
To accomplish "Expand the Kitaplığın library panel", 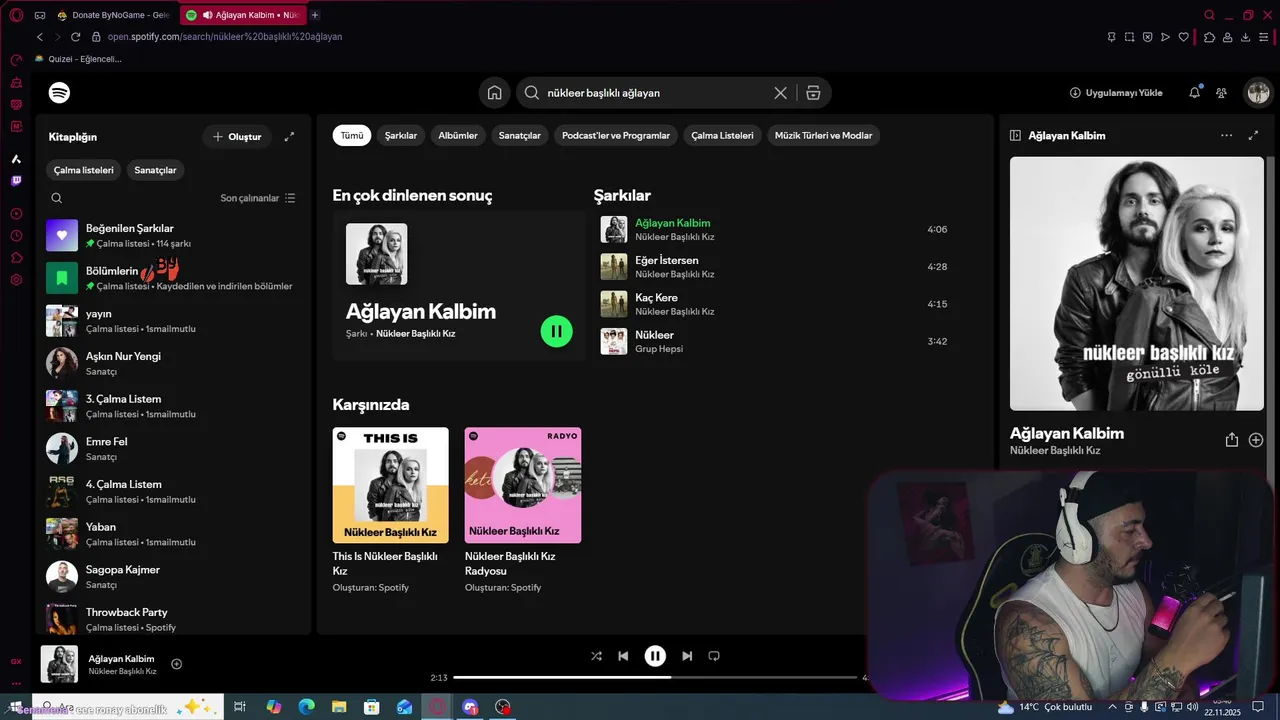I will (289, 137).
